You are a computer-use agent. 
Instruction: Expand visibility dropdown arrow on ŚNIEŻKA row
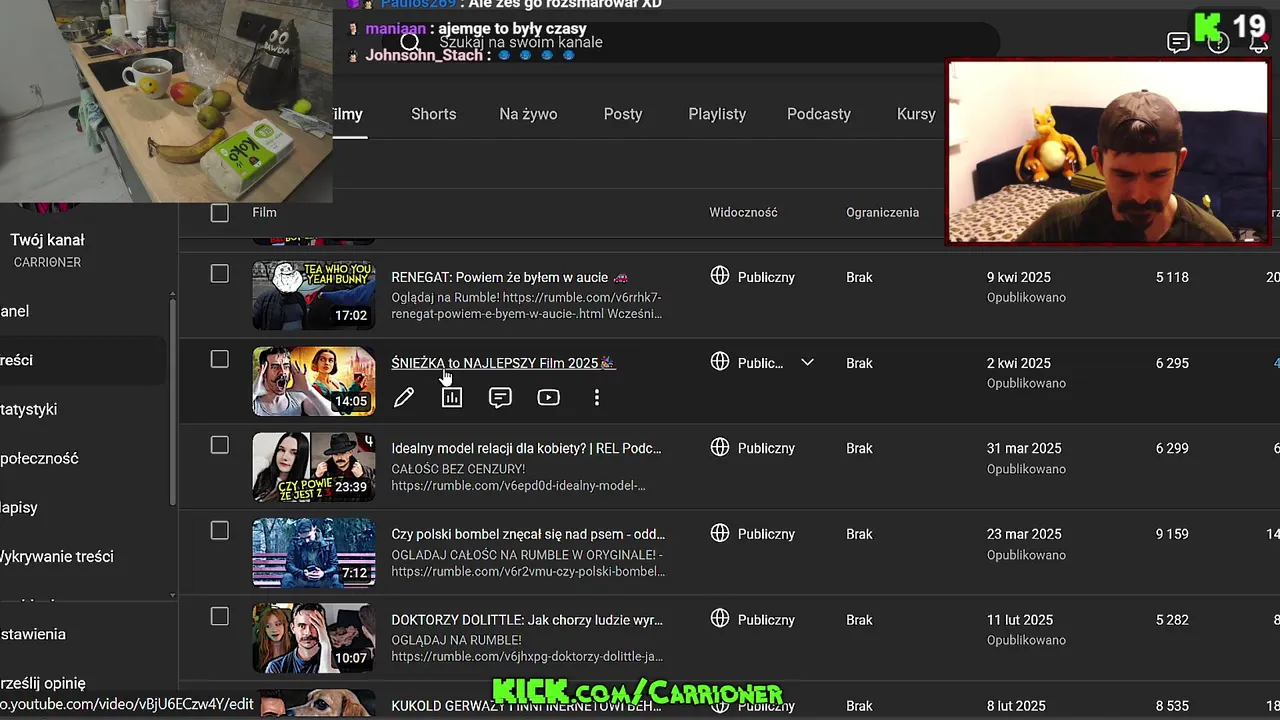[x=807, y=362]
